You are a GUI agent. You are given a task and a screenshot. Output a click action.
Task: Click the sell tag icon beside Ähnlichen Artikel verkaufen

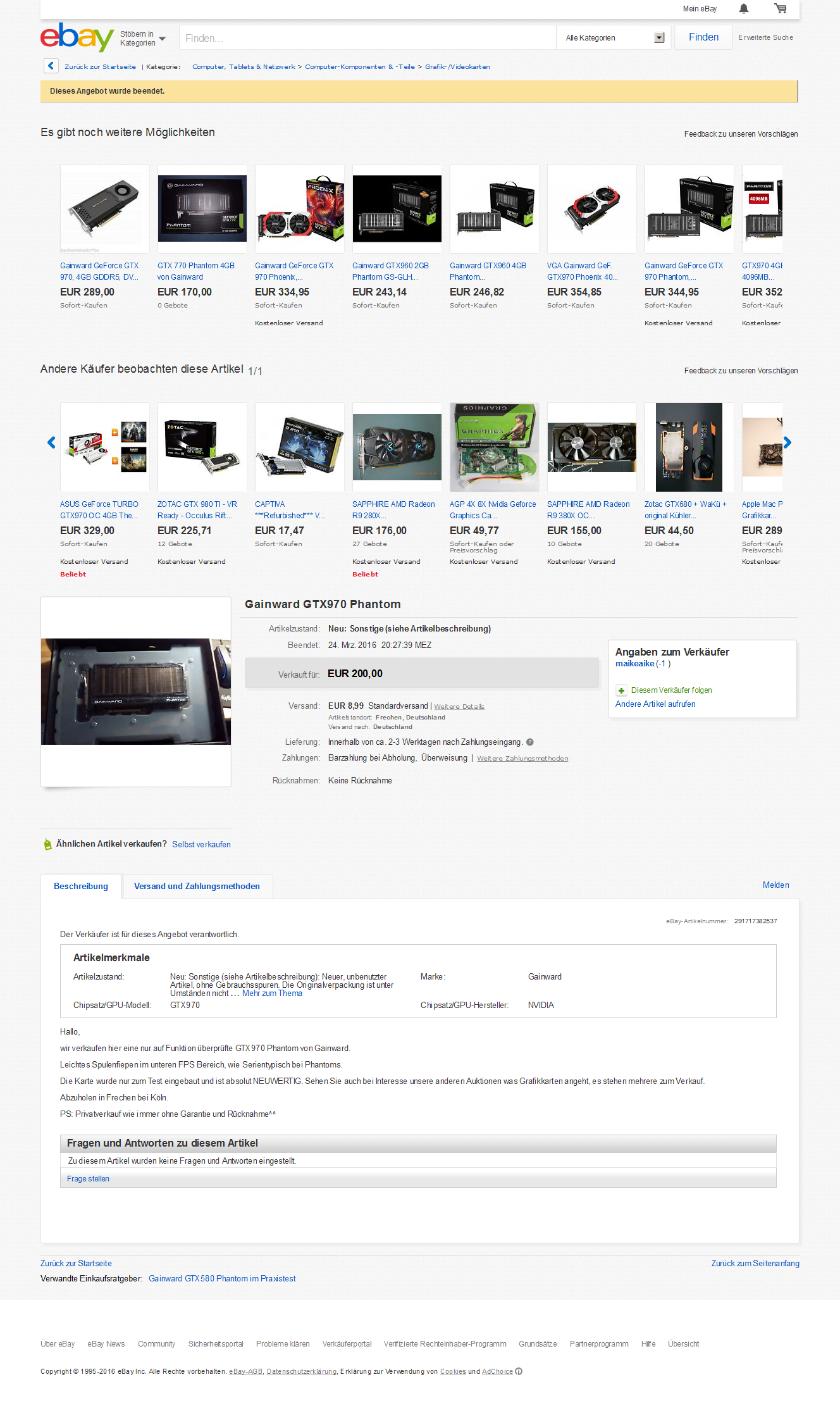47,844
